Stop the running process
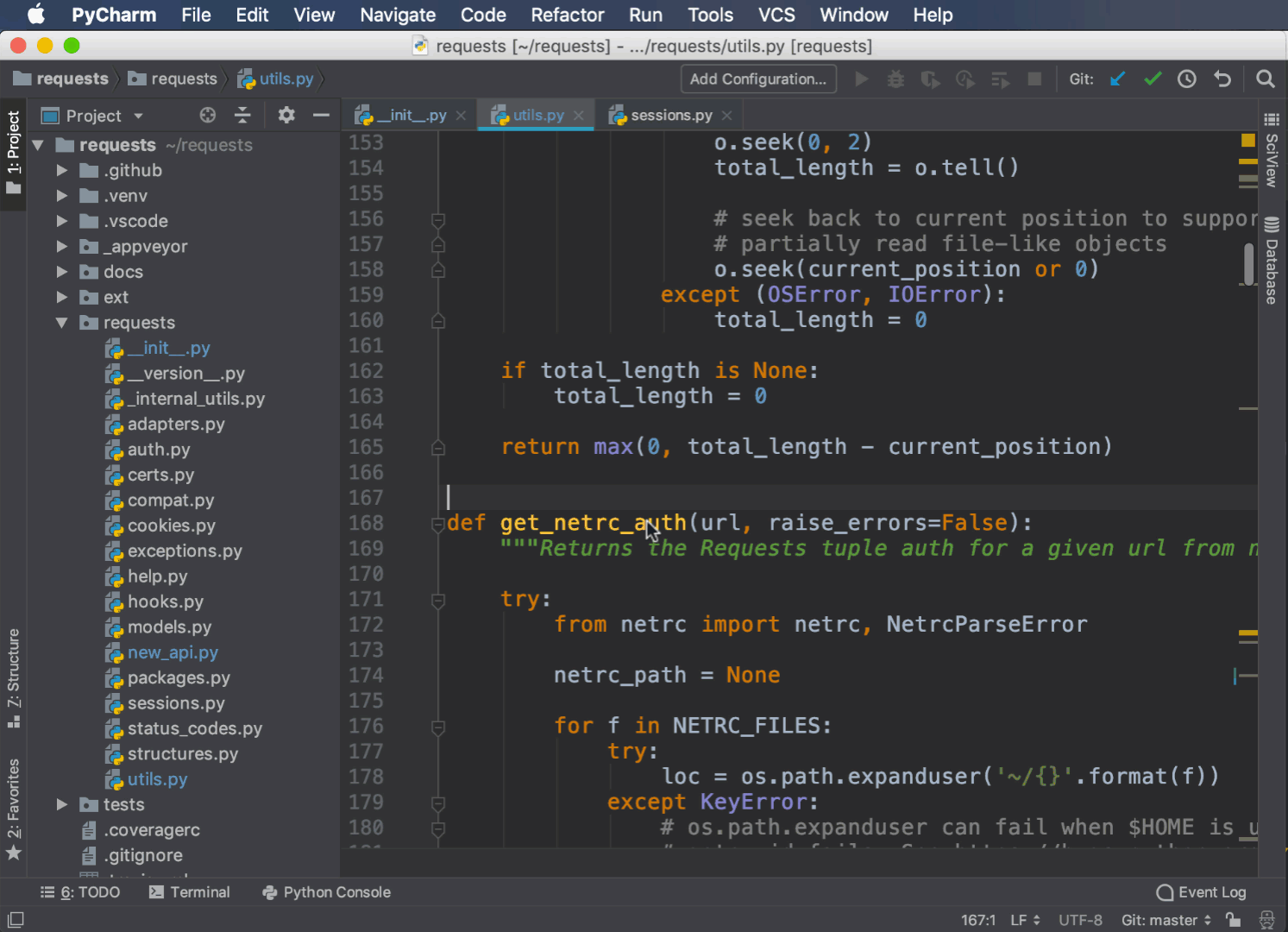 coord(1034,79)
